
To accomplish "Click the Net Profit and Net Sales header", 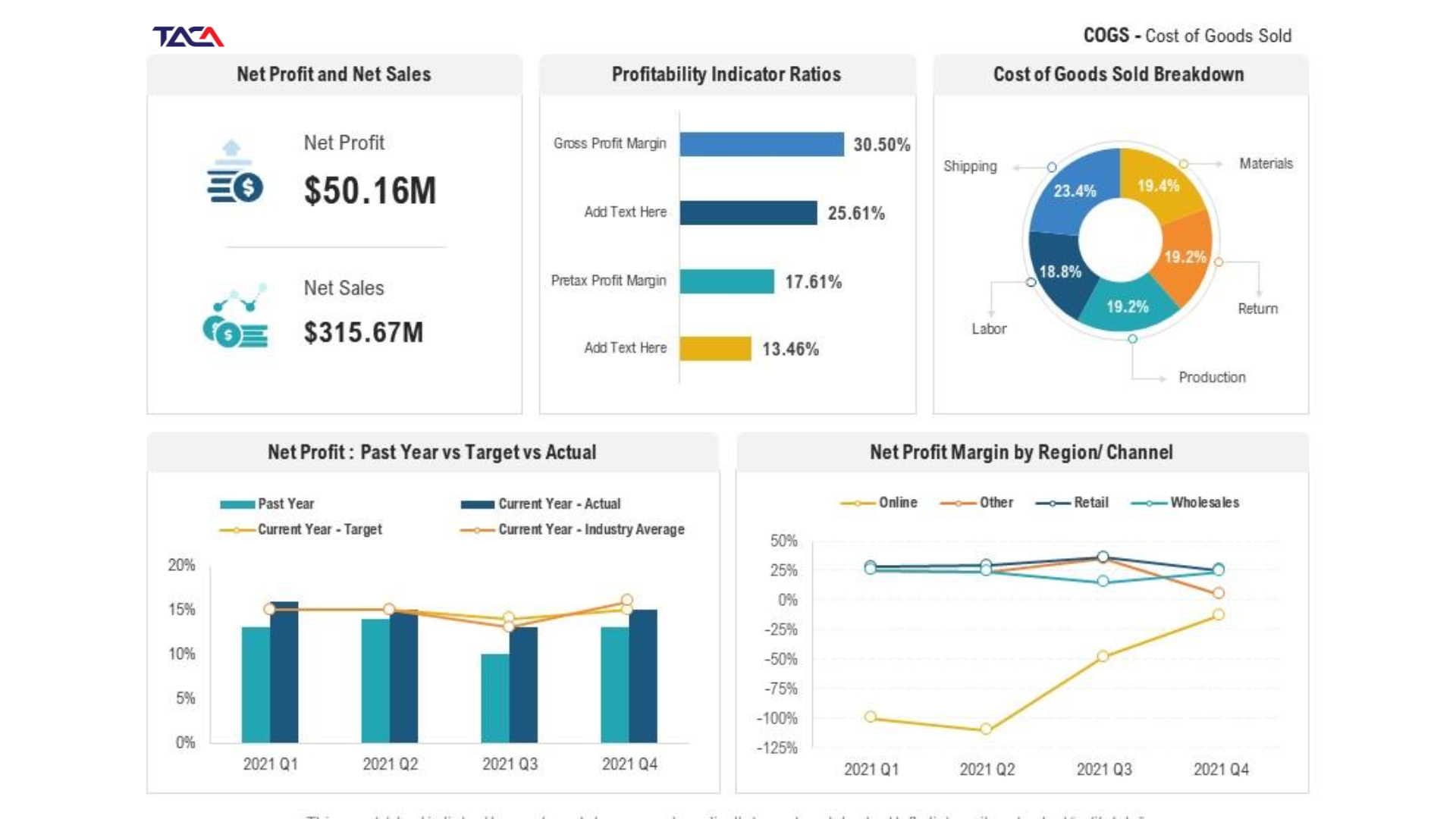I will tap(334, 74).
